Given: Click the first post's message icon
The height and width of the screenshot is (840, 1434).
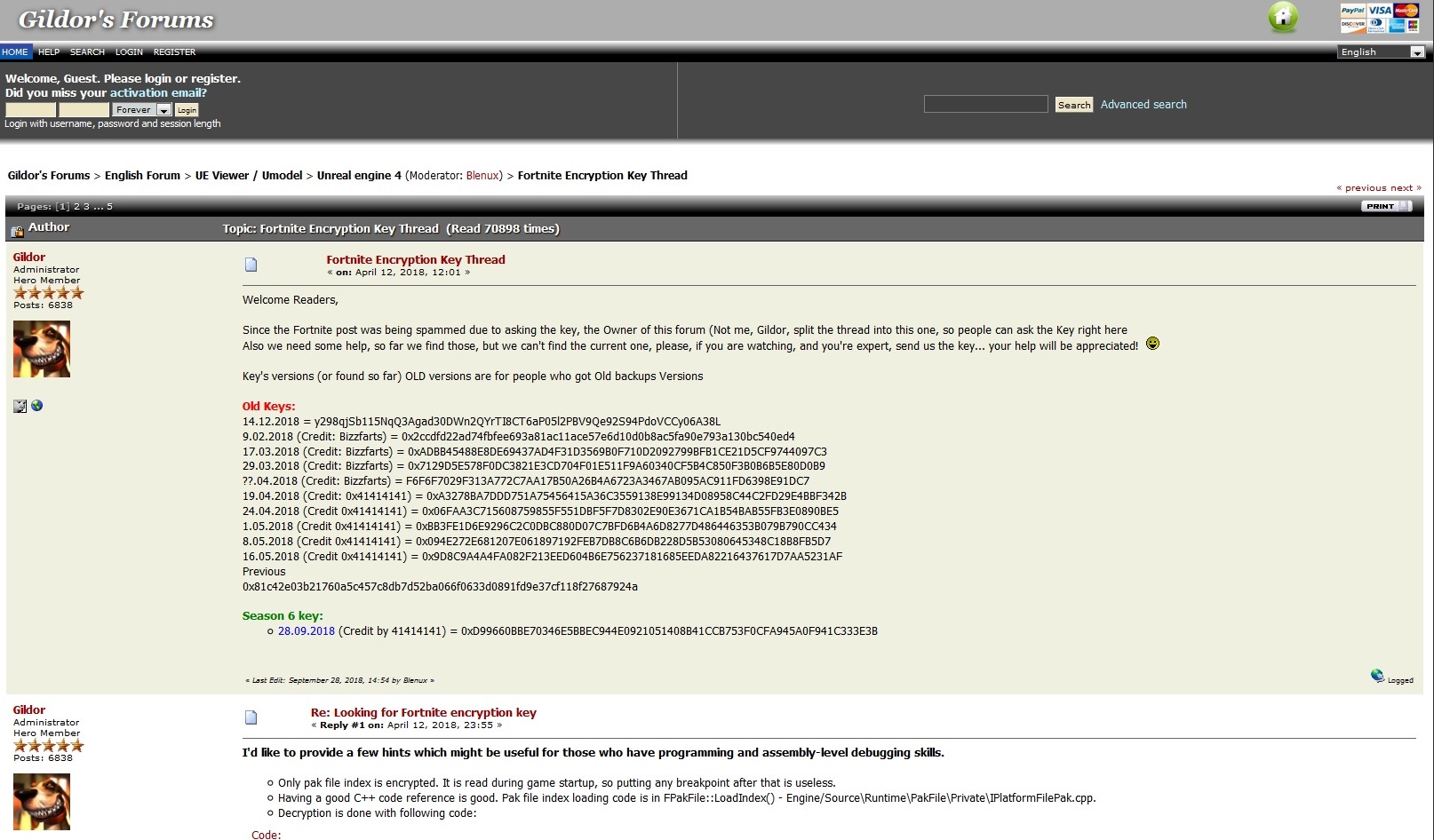Looking at the screenshot, I should click(x=251, y=265).
